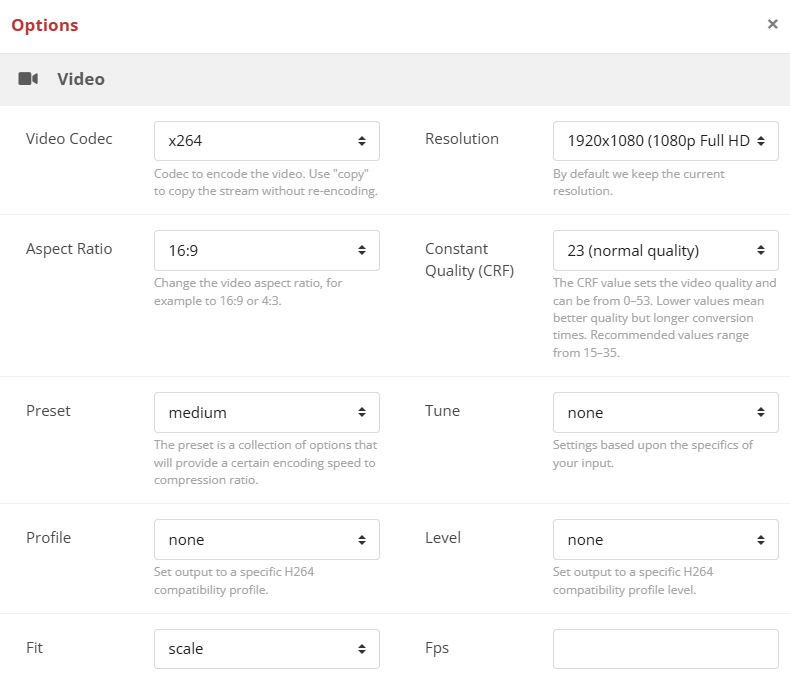790x675 pixels.
Task: Click the Preset label
Action: [x=48, y=411]
